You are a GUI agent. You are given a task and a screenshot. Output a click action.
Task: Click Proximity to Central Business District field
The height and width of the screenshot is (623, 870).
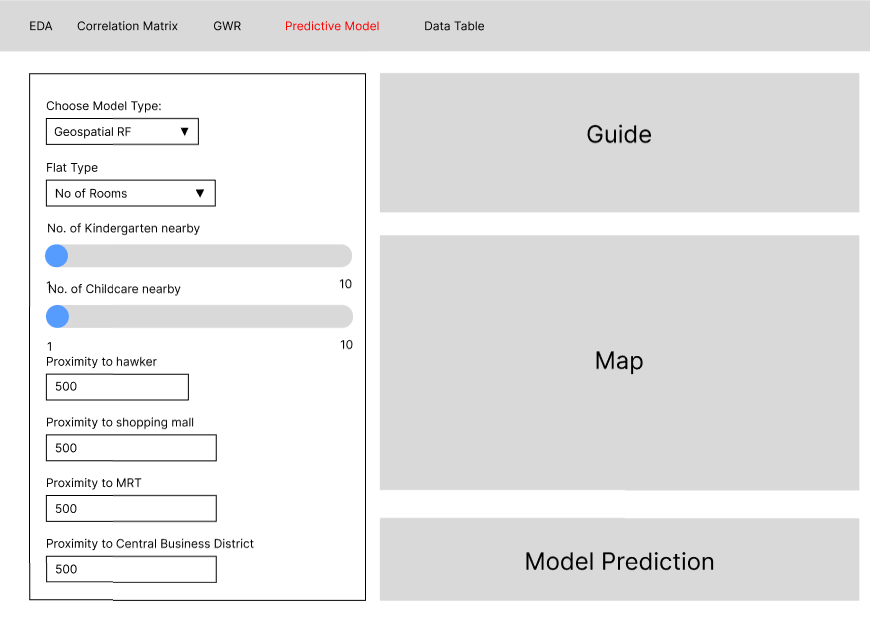point(131,569)
